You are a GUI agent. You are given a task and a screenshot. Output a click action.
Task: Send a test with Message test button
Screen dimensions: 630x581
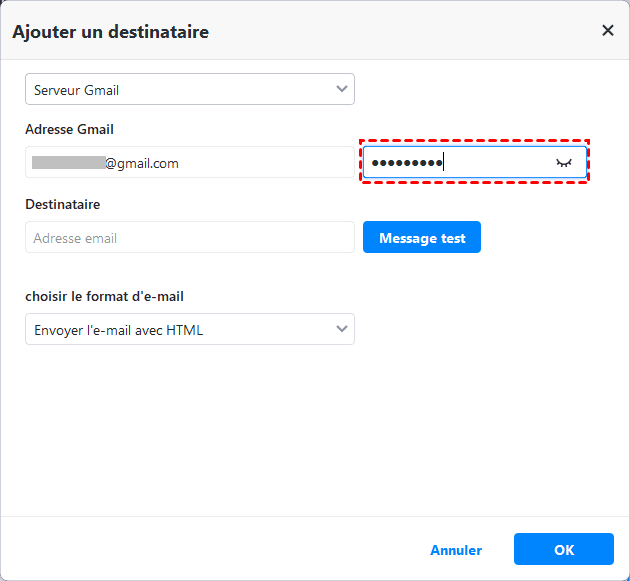tap(422, 238)
